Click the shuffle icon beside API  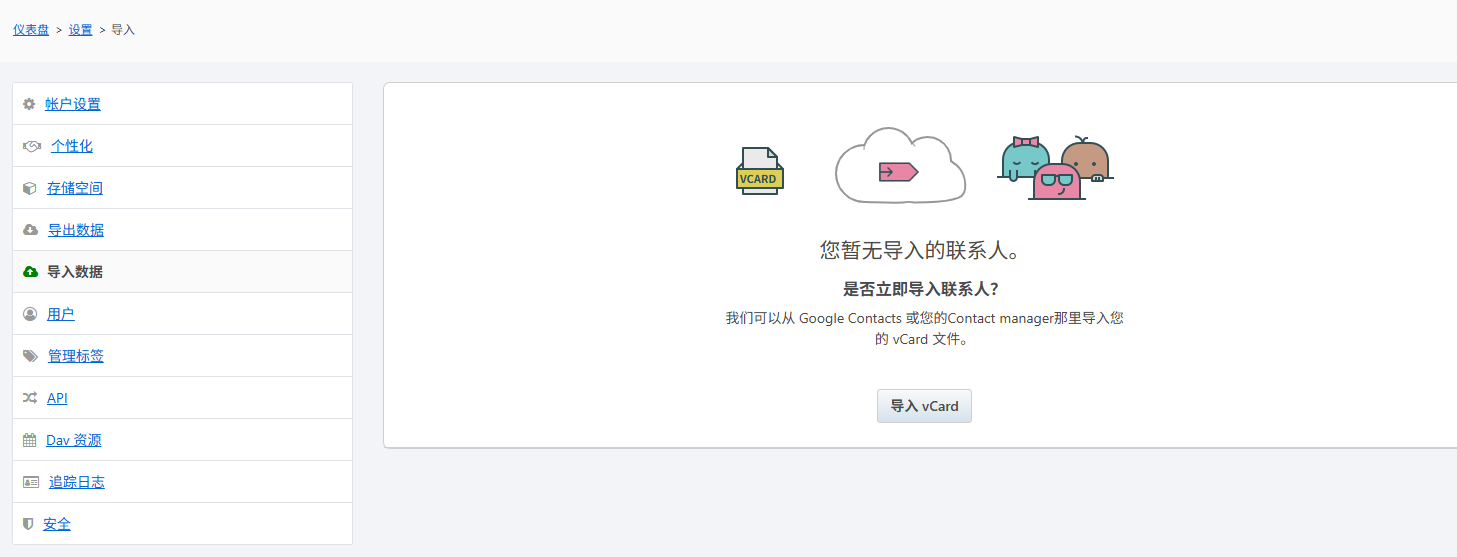click(30, 398)
